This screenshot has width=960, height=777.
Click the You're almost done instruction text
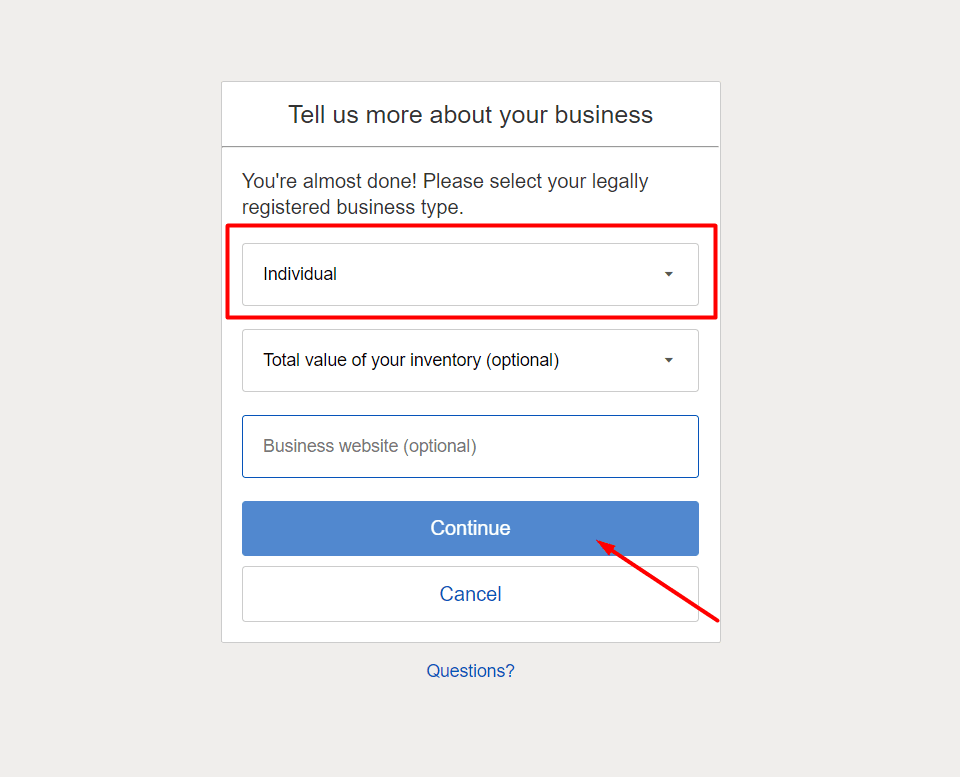(x=445, y=194)
